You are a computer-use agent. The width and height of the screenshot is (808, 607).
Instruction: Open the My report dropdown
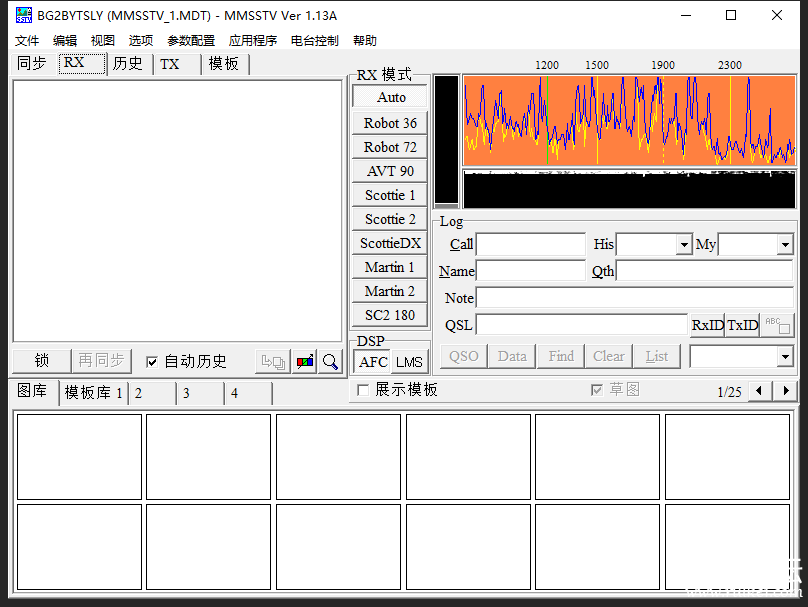785,244
